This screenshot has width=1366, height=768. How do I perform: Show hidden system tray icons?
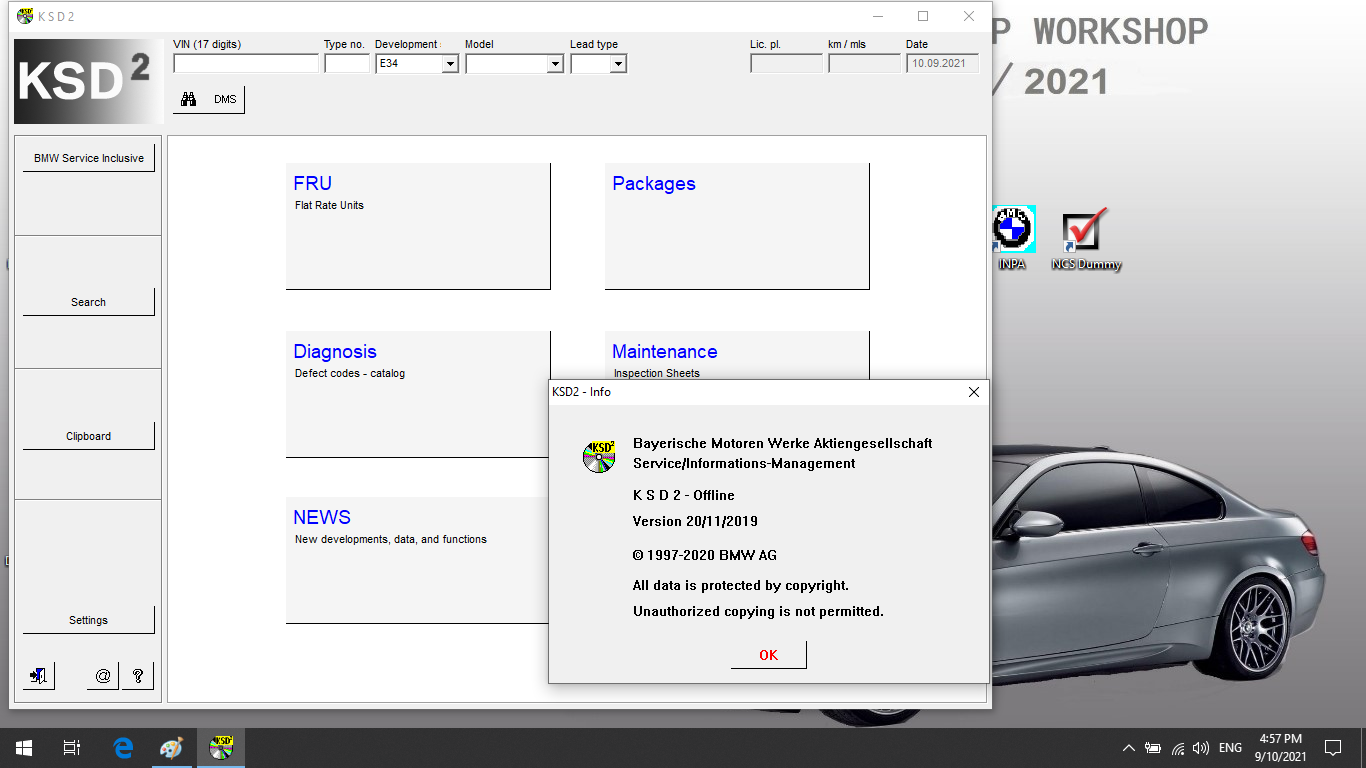click(1129, 748)
